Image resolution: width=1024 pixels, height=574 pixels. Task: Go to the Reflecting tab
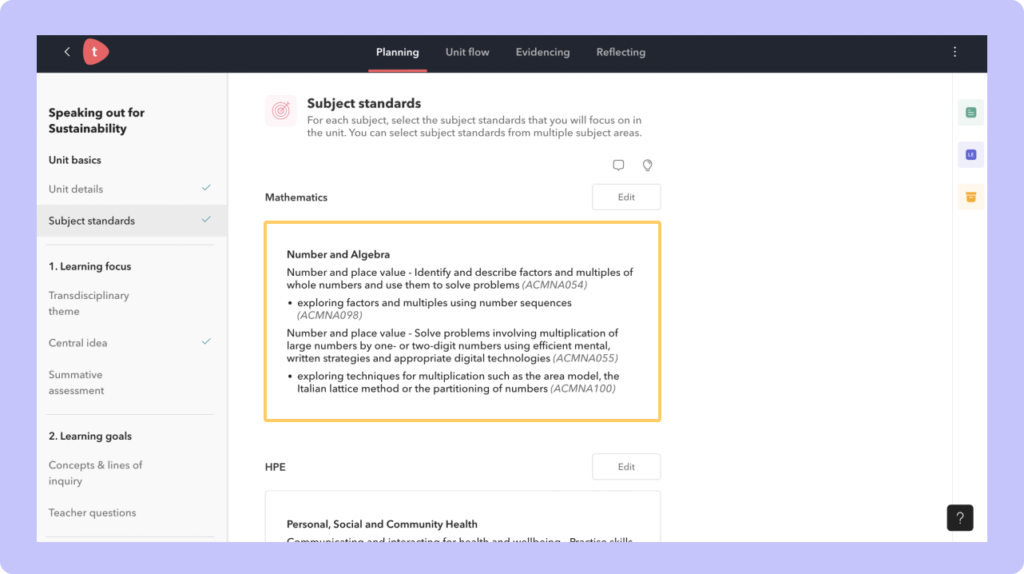point(620,52)
